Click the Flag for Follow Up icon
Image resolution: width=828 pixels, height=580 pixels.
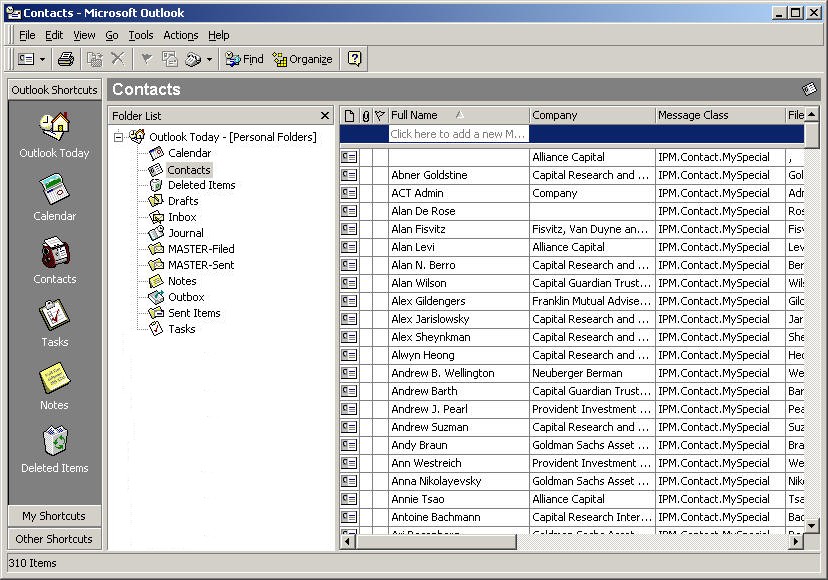pos(146,59)
